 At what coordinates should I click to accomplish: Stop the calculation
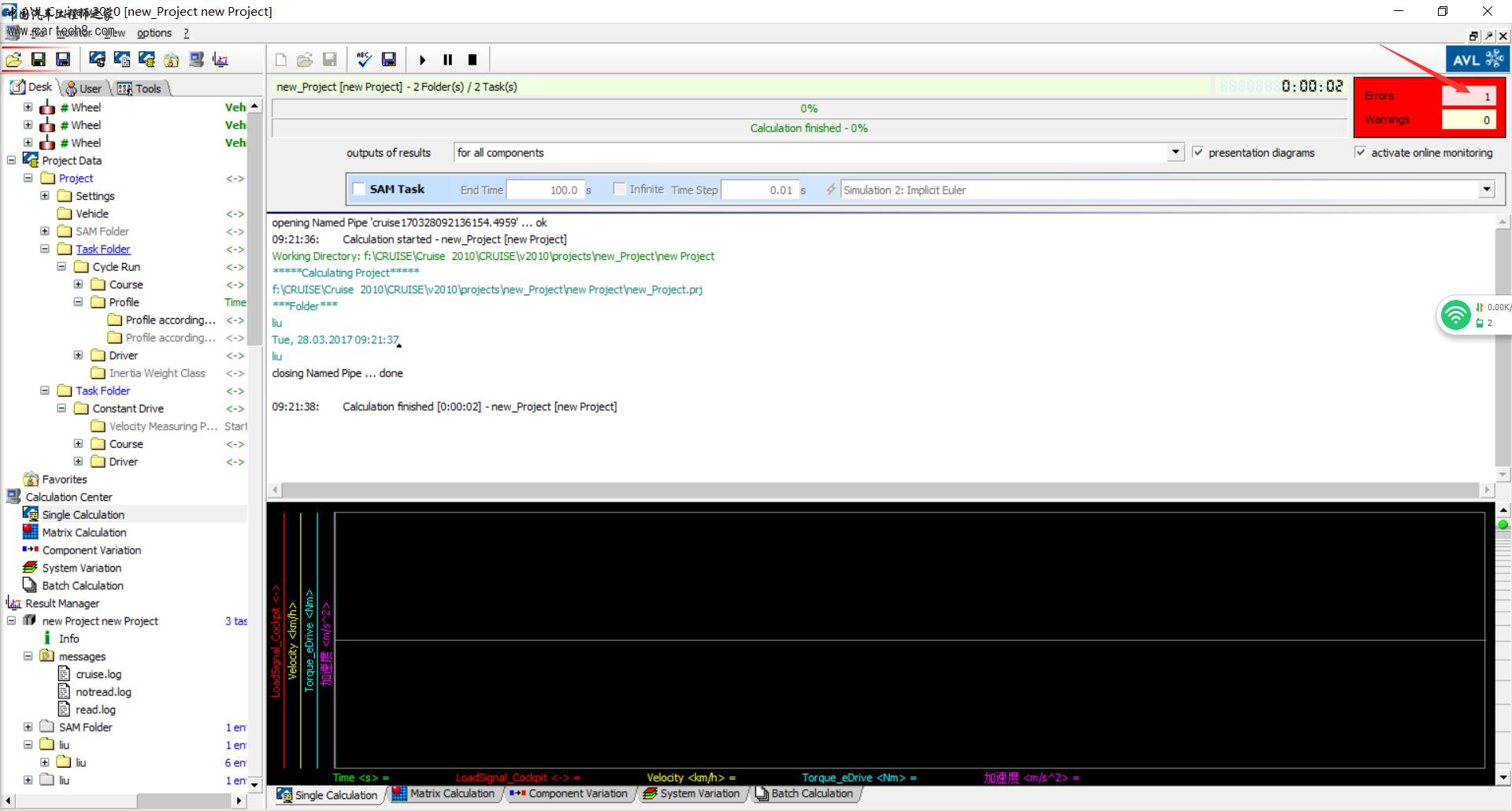[x=472, y=60]
